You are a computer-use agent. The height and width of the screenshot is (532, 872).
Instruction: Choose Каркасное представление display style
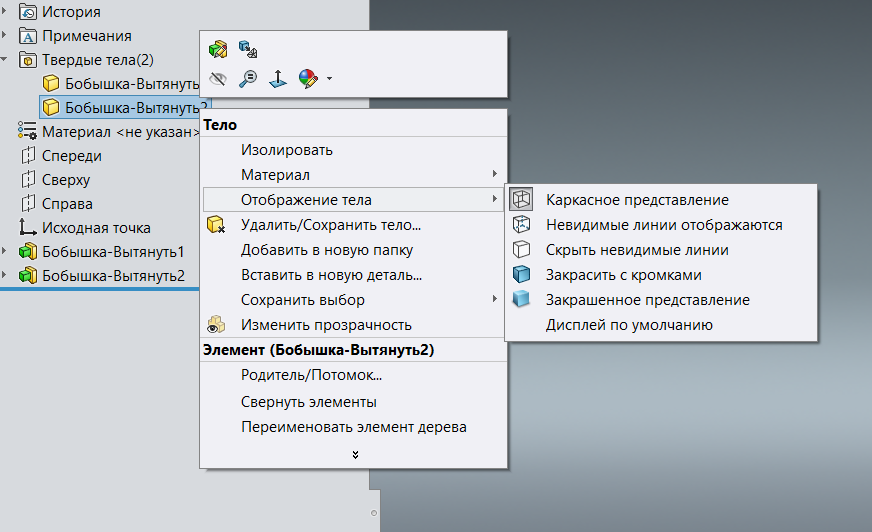pyautogui.click(x=637, y=200)
